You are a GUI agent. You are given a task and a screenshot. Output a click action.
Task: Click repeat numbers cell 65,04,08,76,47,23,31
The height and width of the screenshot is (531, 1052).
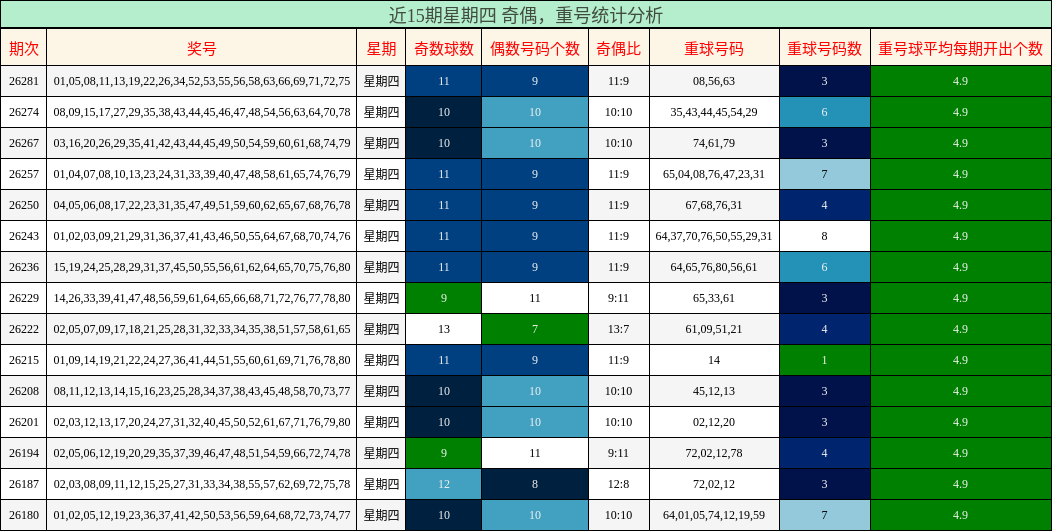click(714, 174)
